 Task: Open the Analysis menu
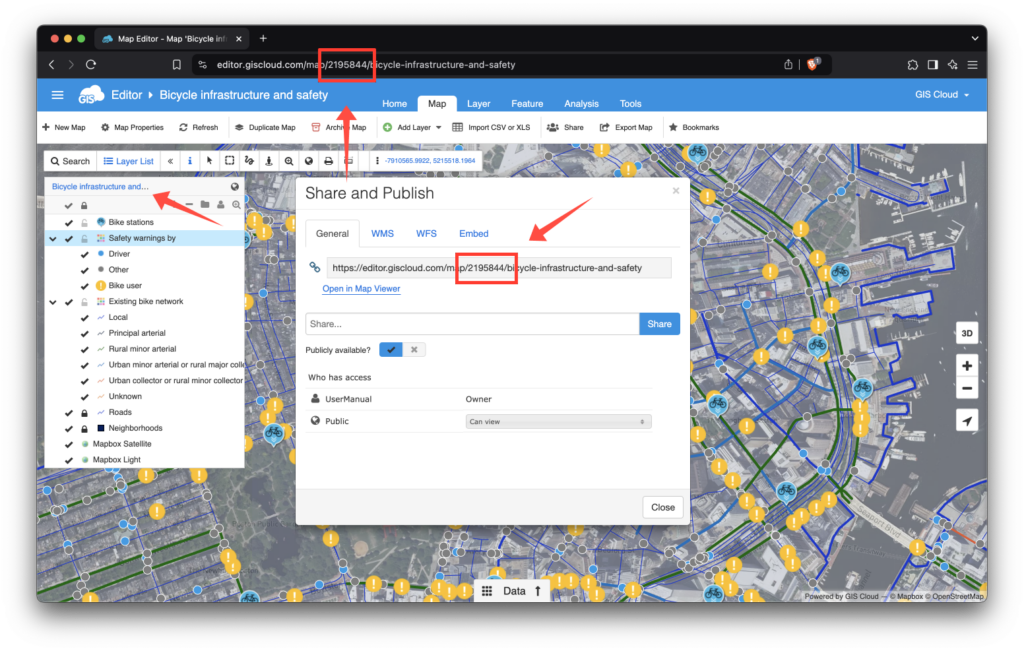click(x=581, y=103)
